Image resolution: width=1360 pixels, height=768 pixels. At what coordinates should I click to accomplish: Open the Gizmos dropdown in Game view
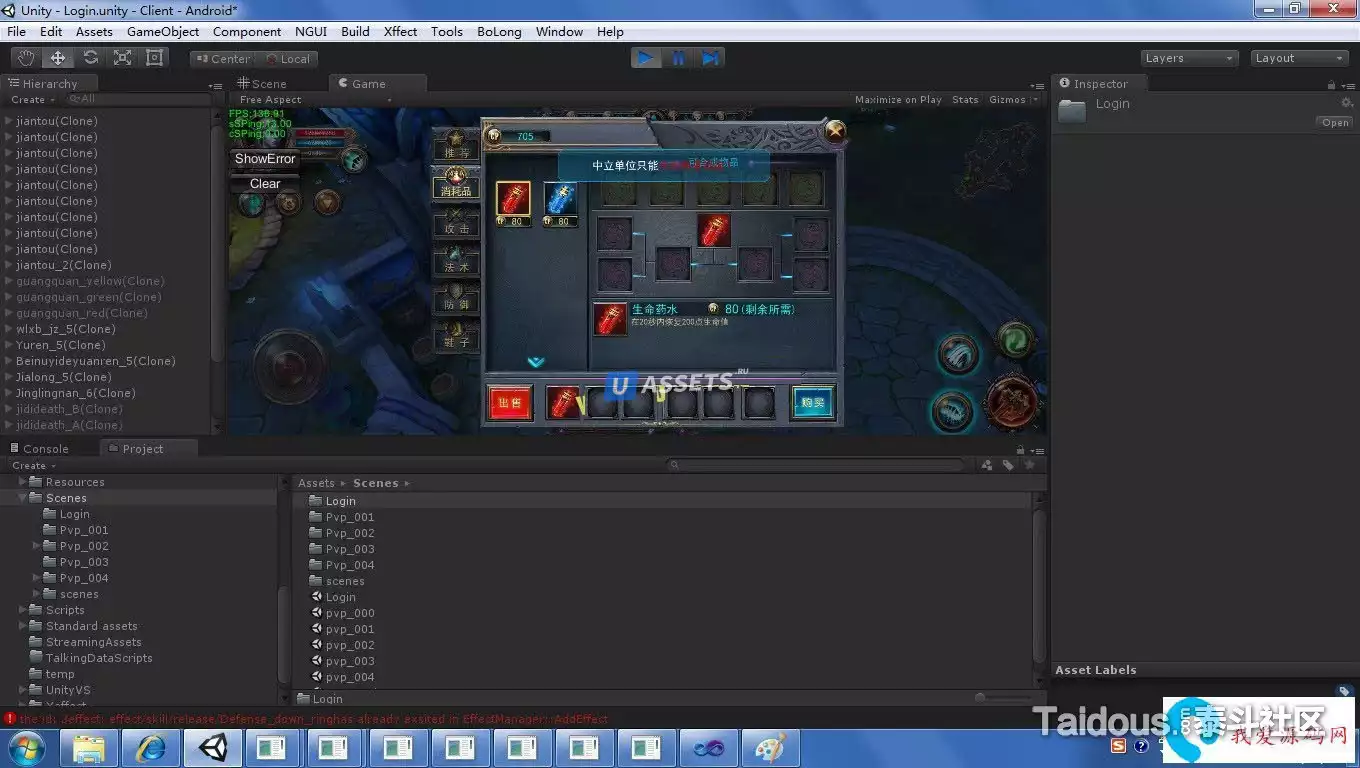pos(1012,100)
